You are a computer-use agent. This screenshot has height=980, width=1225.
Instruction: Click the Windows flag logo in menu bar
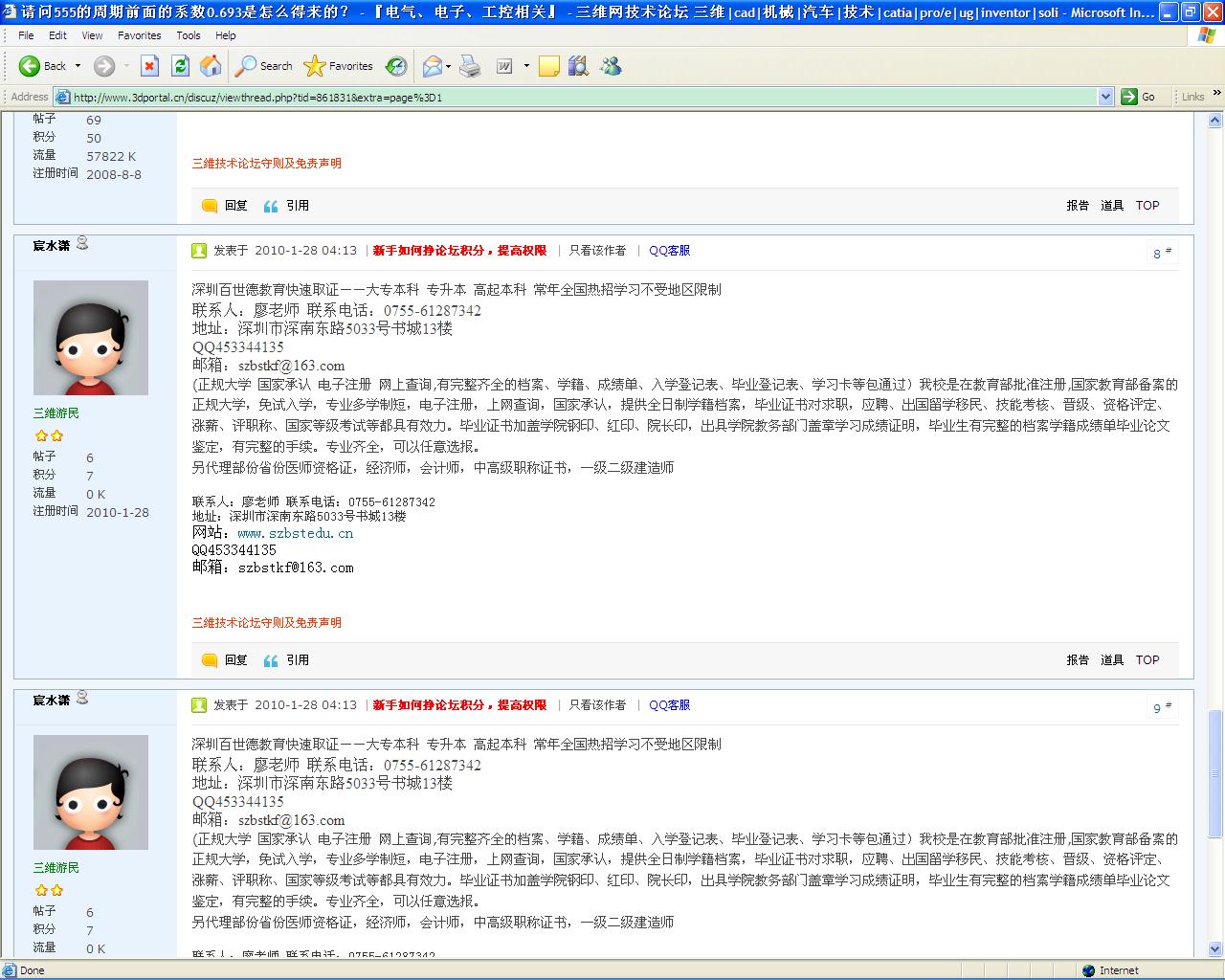point(1207,35)
